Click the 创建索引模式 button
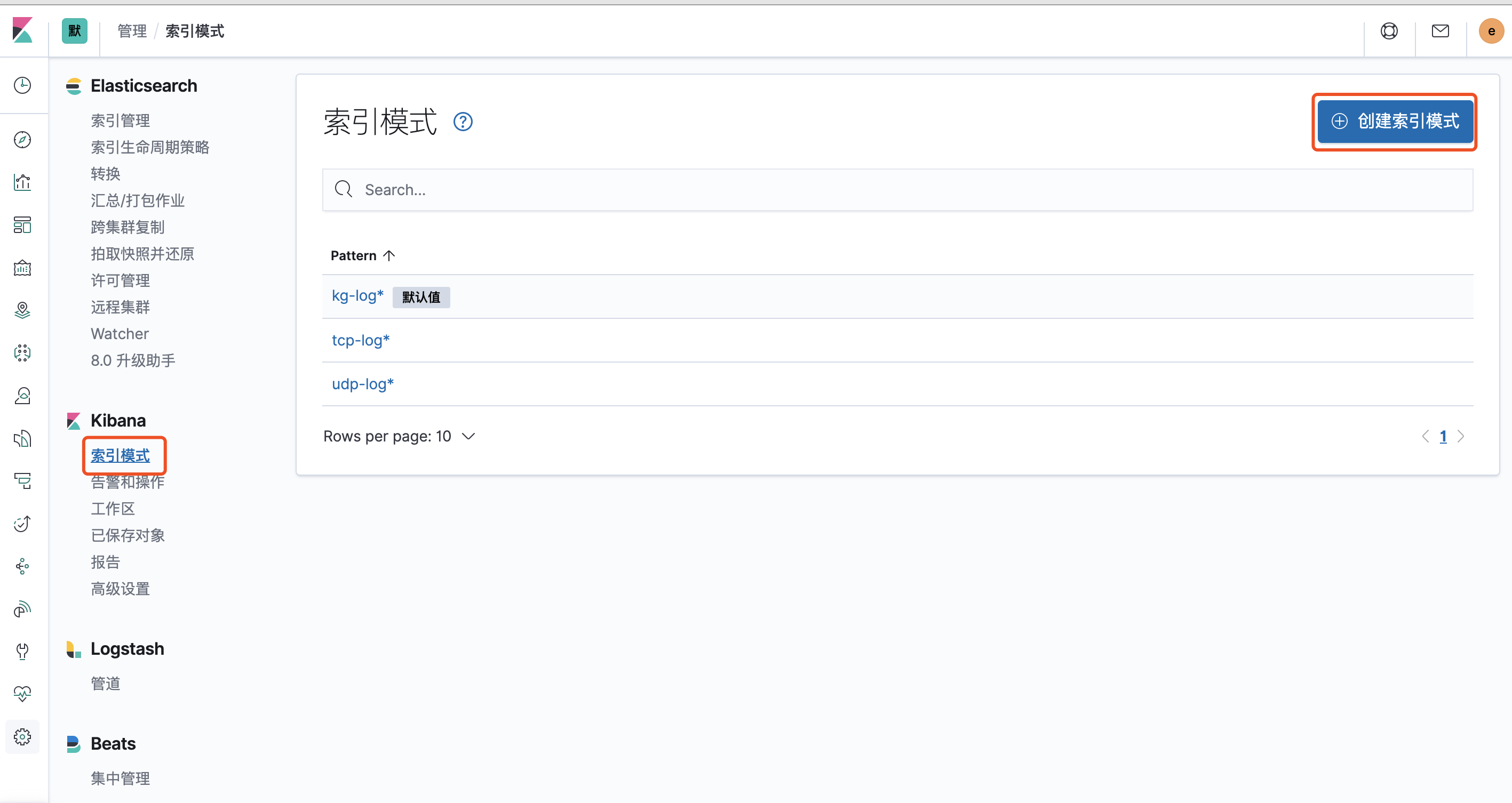Screen dimensions: 1512x803 point(1395,122)
